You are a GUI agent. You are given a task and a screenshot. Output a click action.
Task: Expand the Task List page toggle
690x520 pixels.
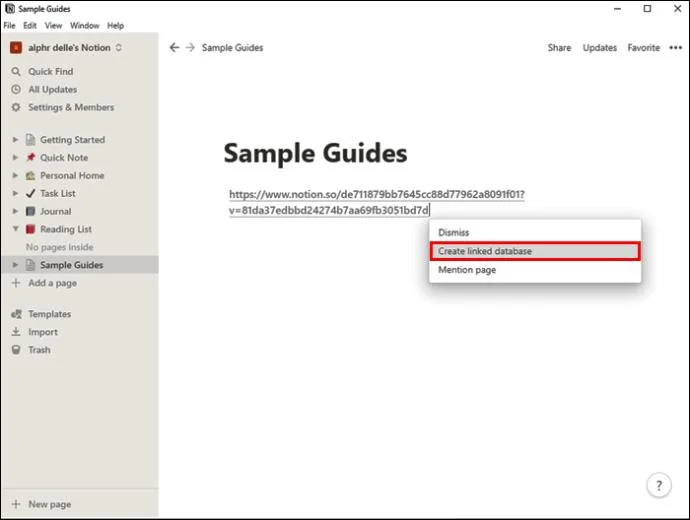pos(15,193)
